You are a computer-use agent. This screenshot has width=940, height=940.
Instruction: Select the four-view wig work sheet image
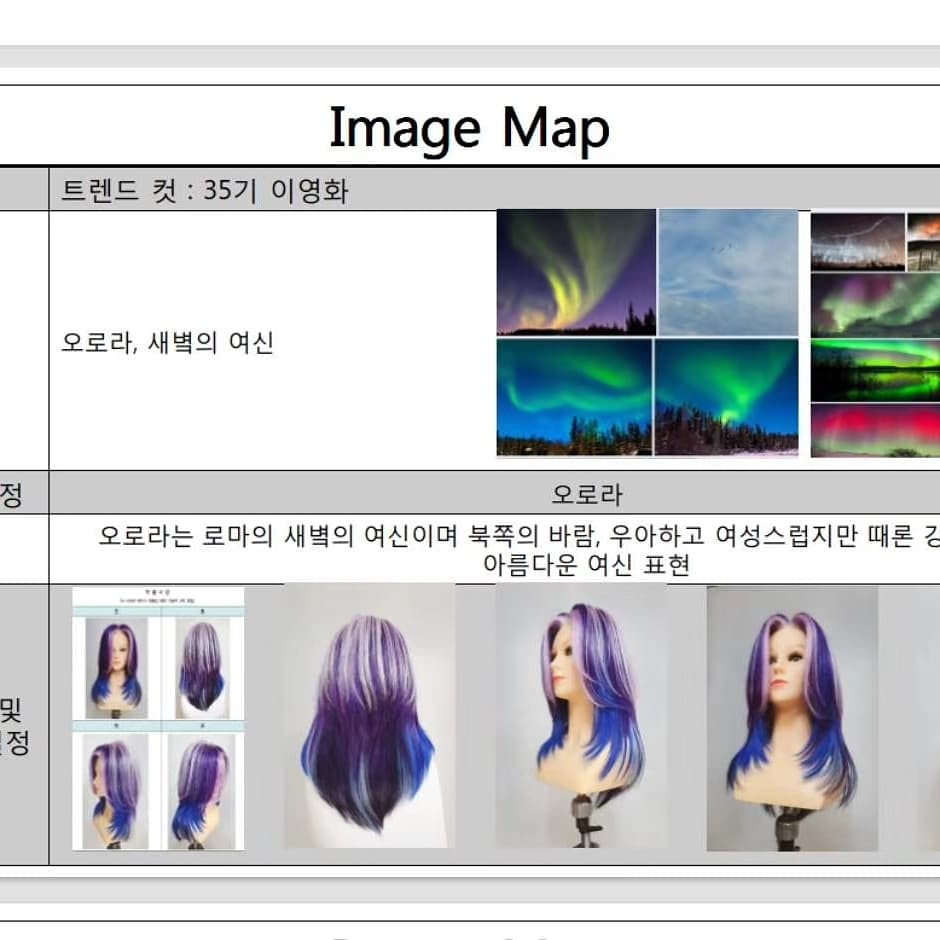[x=158, y=718]
